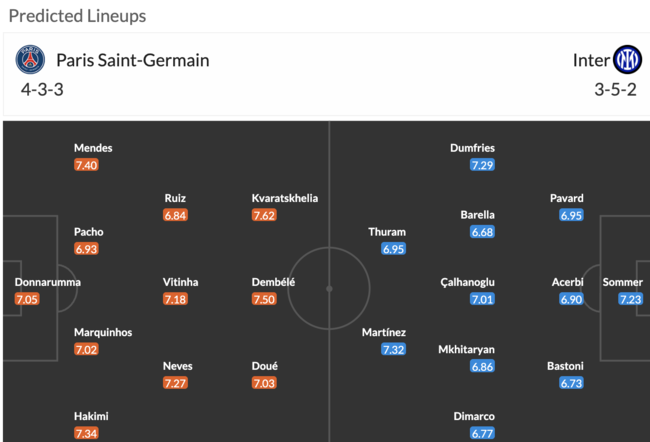The image size is (650, 442).
Task: Click the Paris Saint-Germain club crest
Action: (x=31, y=60)
